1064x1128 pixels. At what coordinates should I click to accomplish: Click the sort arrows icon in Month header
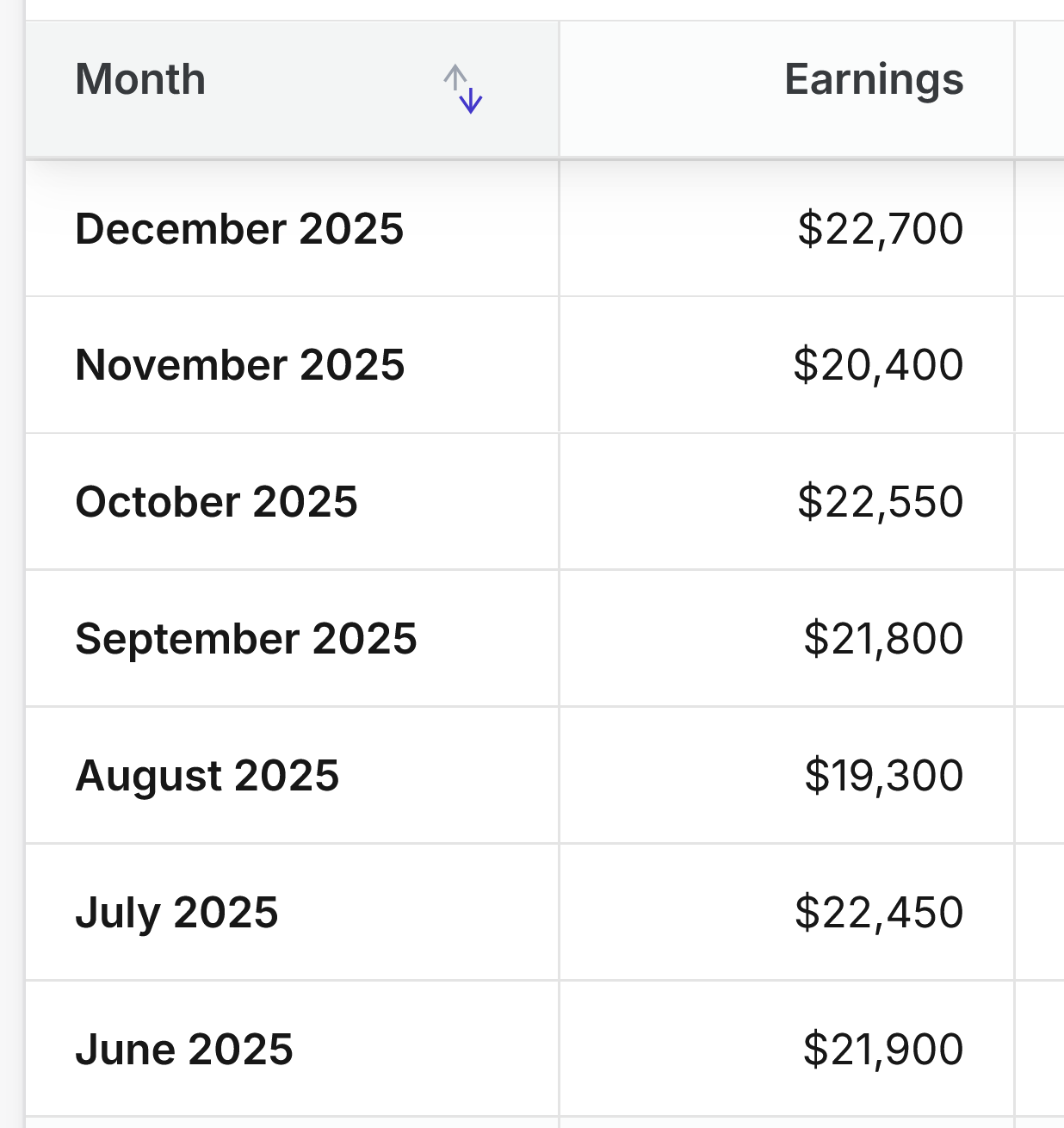click(463, 89)
